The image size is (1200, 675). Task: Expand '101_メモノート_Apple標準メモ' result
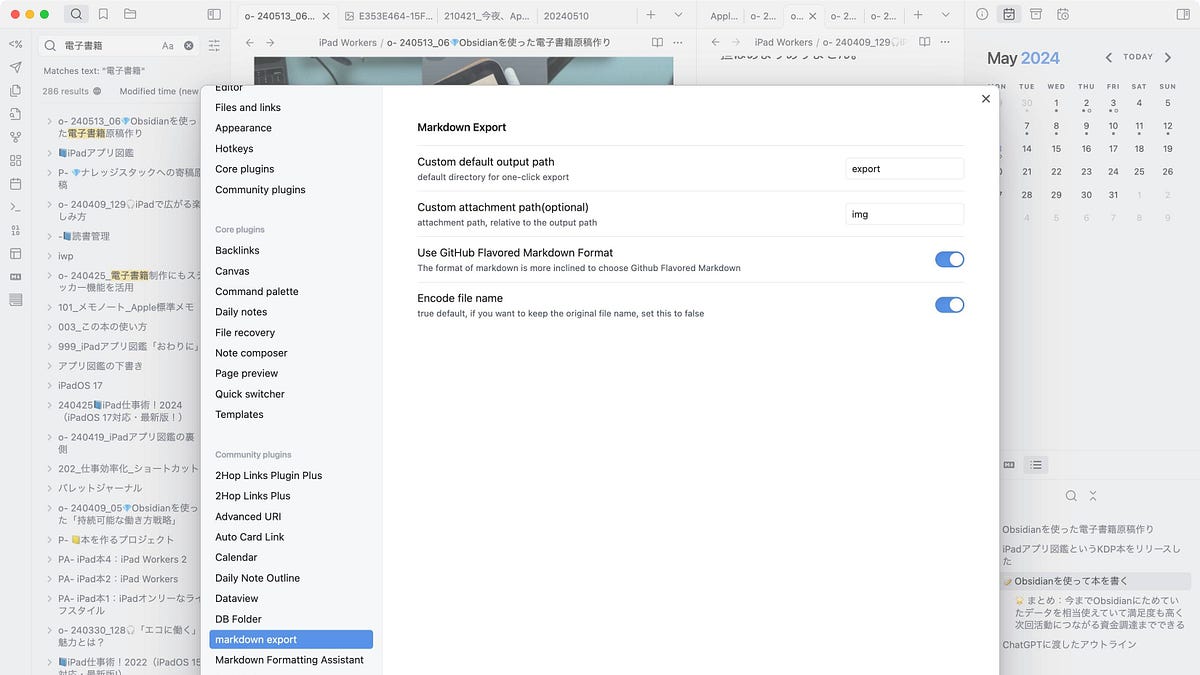coord(49,308)
